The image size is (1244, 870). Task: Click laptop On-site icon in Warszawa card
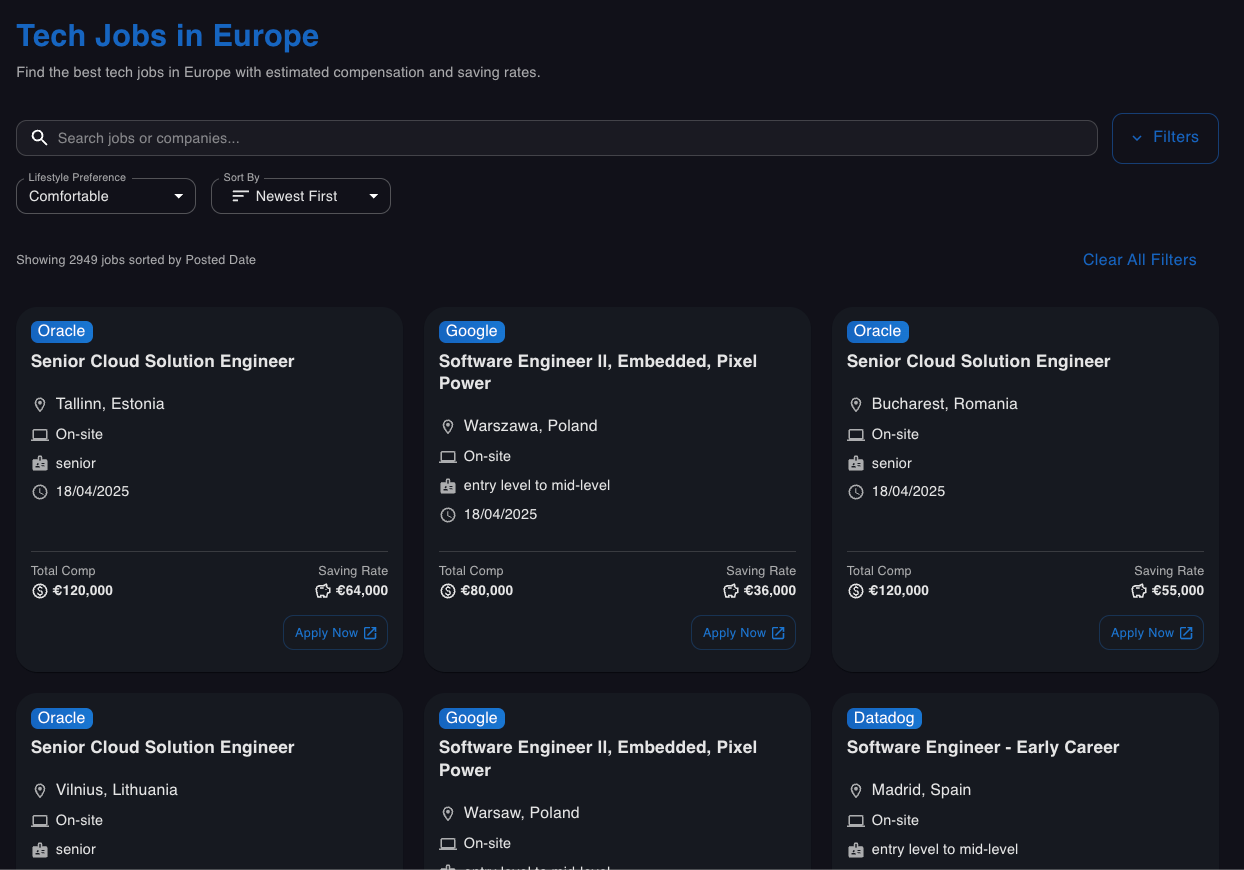click(448, 457)
